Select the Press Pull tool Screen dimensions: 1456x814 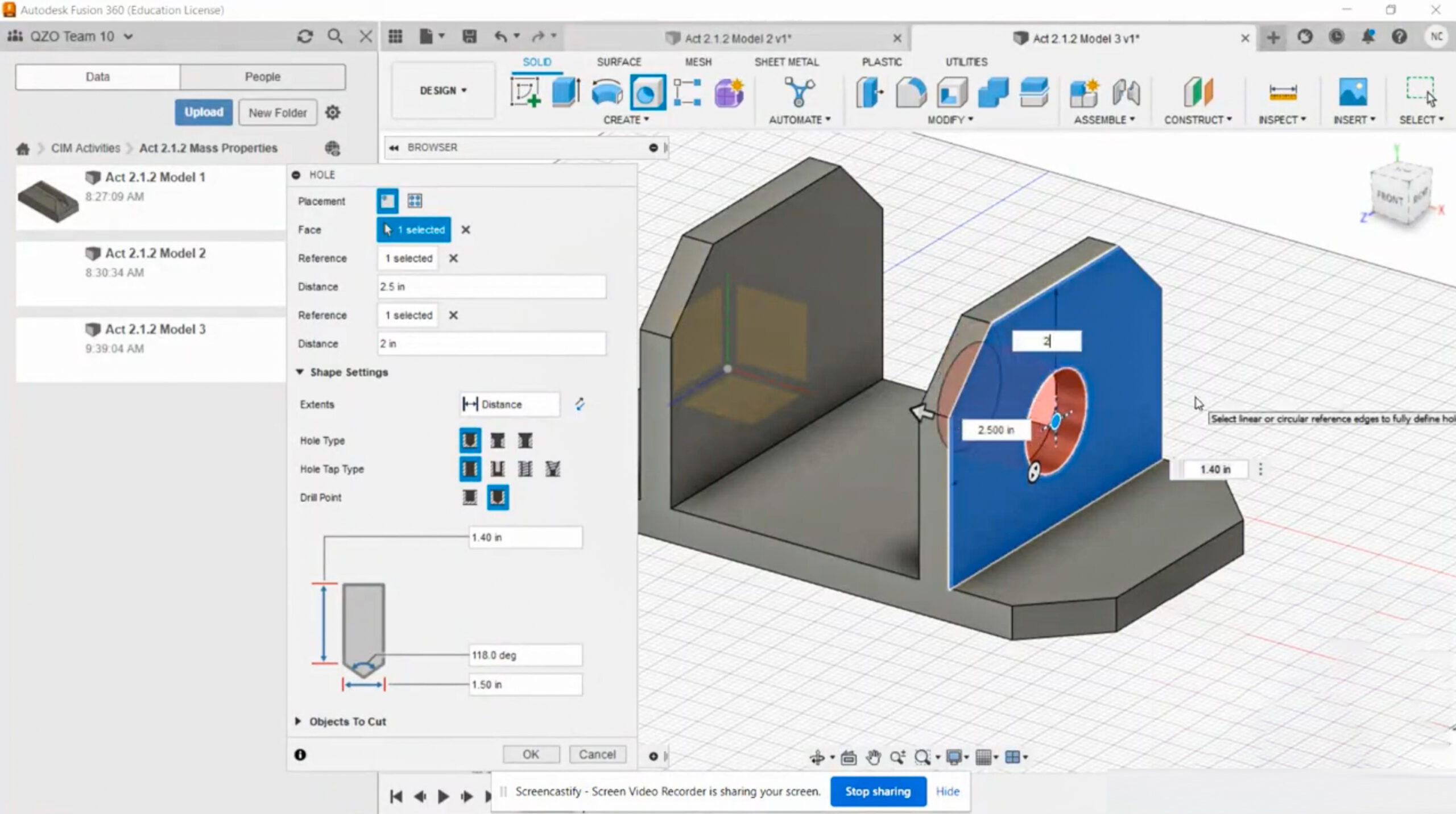click(x=870, y=92)
